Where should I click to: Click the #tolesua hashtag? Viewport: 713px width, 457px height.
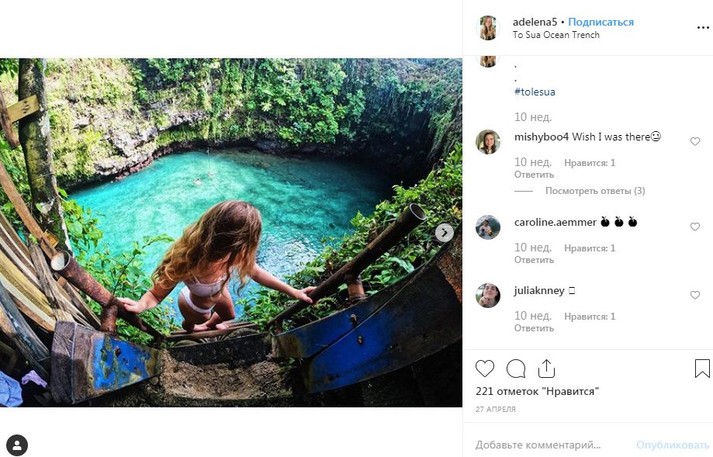[x=534, y=92]
